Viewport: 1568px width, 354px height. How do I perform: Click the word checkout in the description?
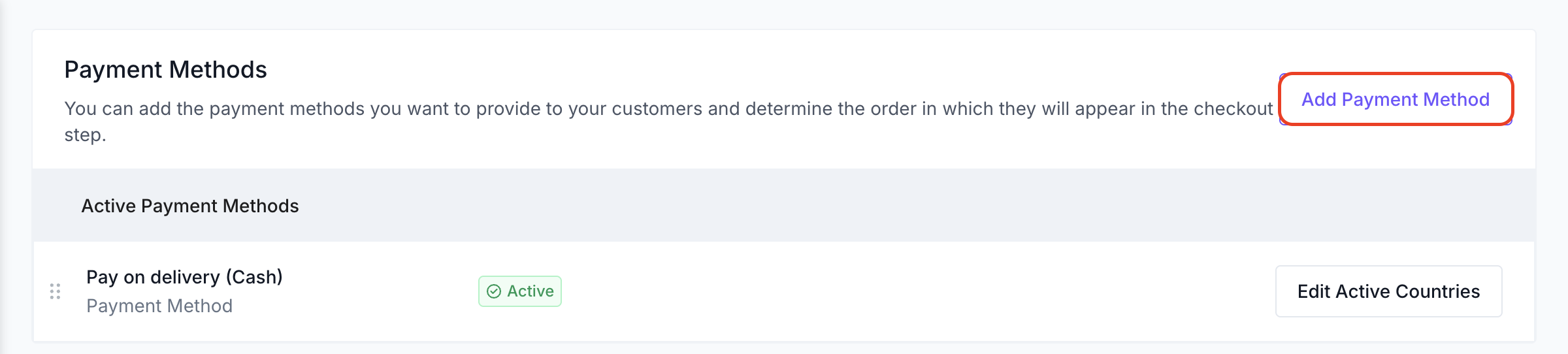[x=1233, y=108]
